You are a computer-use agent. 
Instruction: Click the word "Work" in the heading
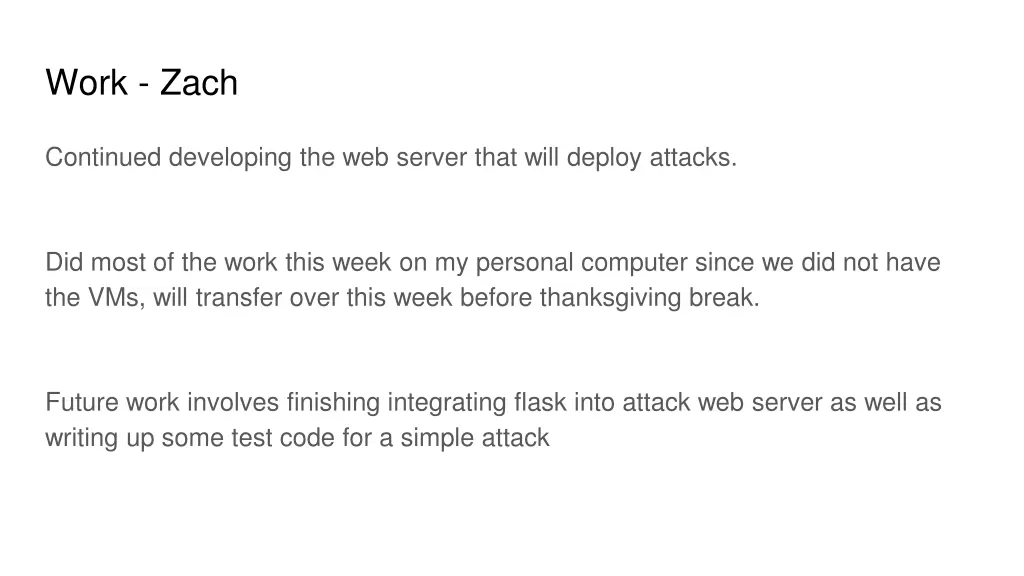point(87,83)
